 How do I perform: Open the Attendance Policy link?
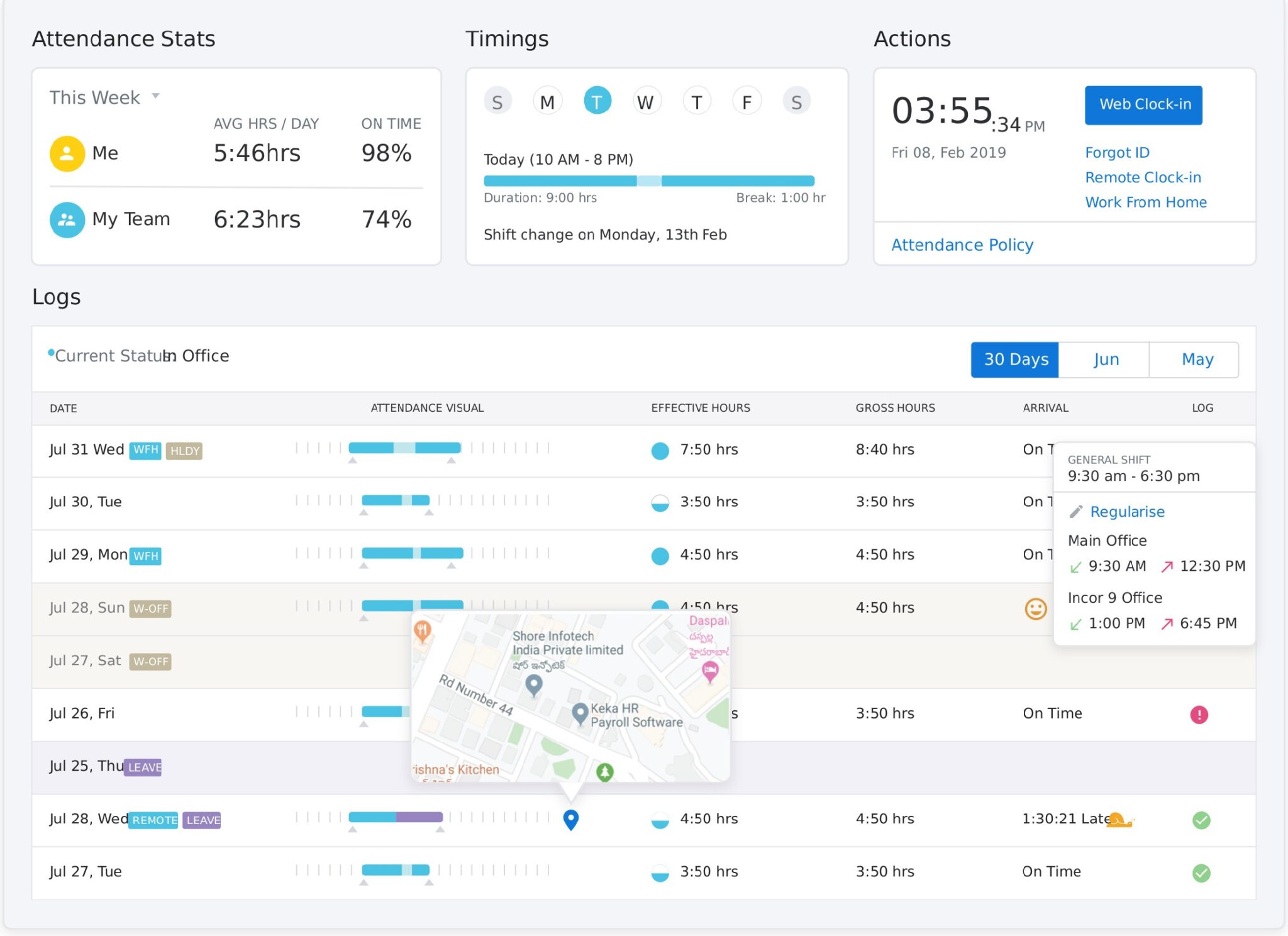tap(962, 245)
